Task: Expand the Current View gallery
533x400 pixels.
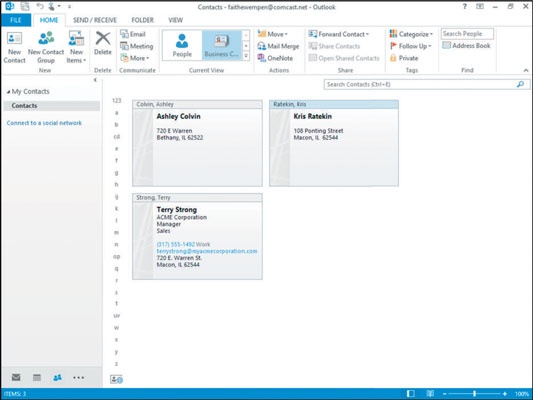Action: click(246, 56)
